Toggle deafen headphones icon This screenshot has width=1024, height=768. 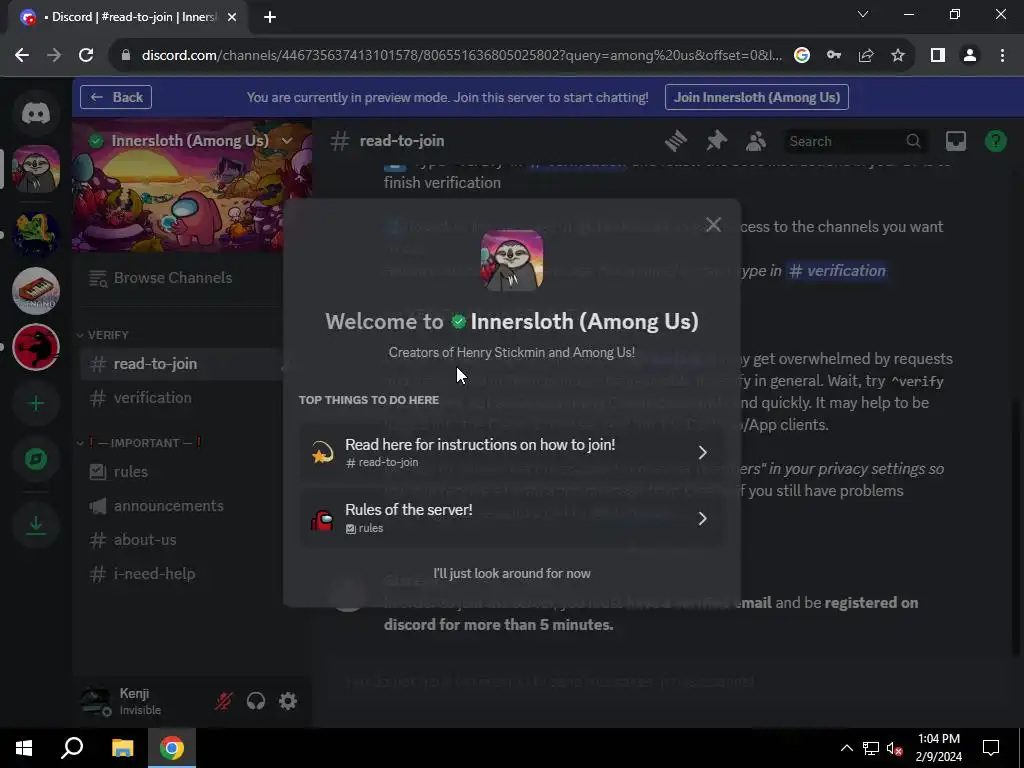coord(256,701)
